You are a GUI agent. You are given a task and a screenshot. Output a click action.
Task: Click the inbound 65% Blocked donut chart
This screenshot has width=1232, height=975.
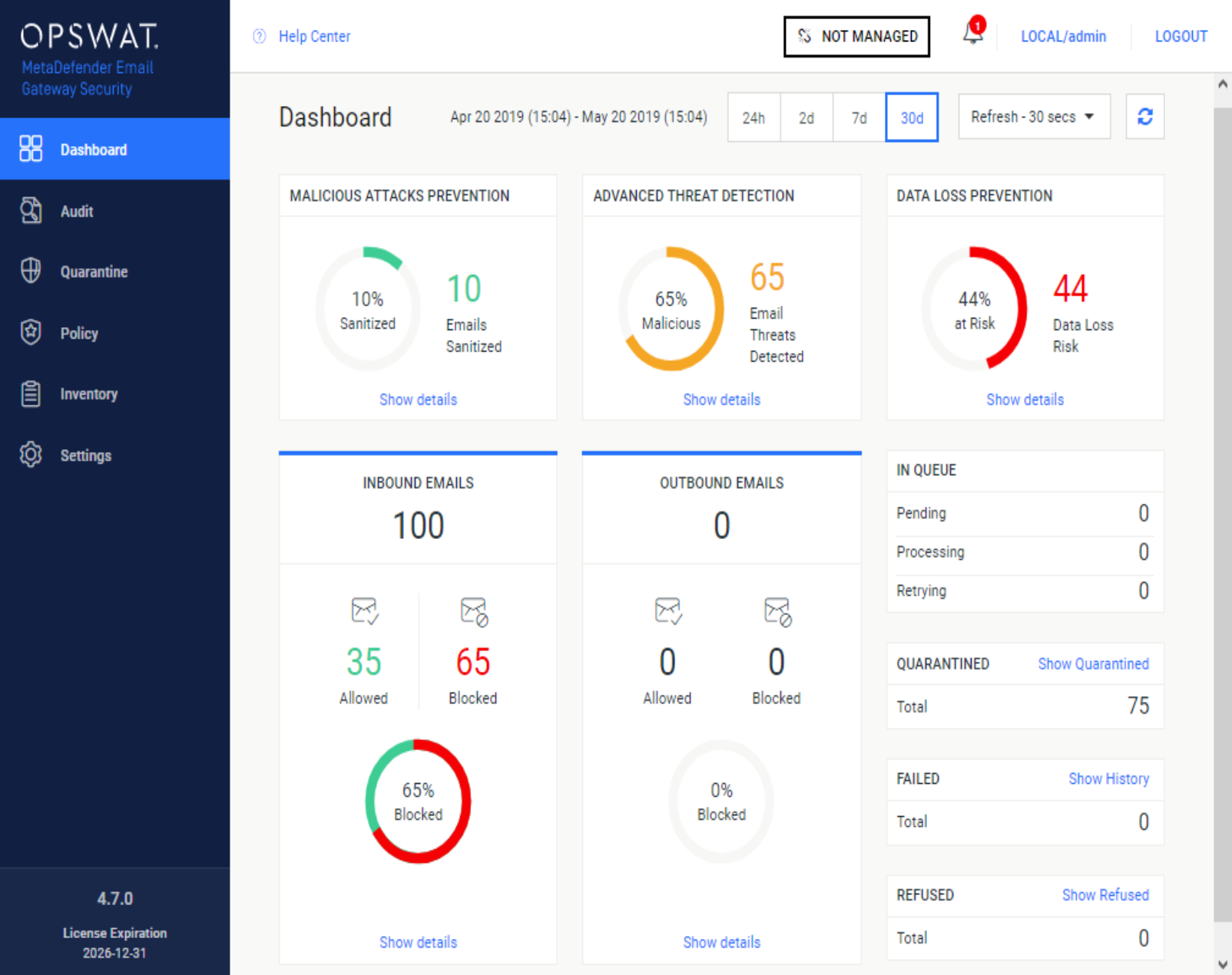coord(418,801)
